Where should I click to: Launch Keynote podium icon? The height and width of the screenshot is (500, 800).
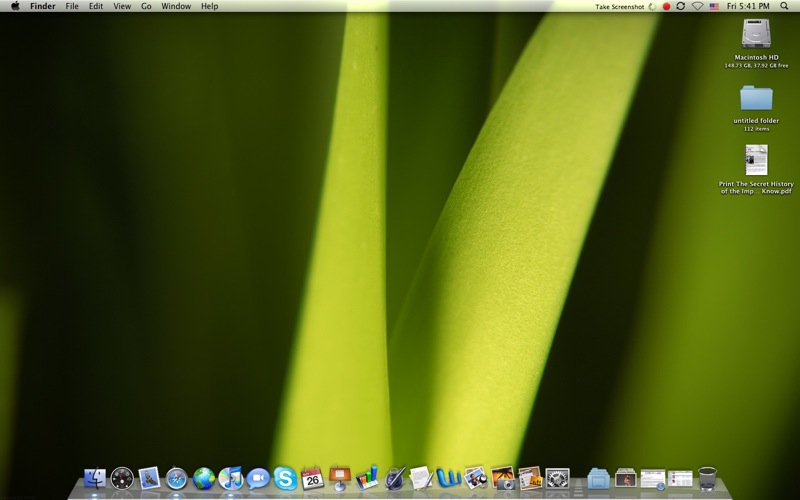click(x=340, y=478)
